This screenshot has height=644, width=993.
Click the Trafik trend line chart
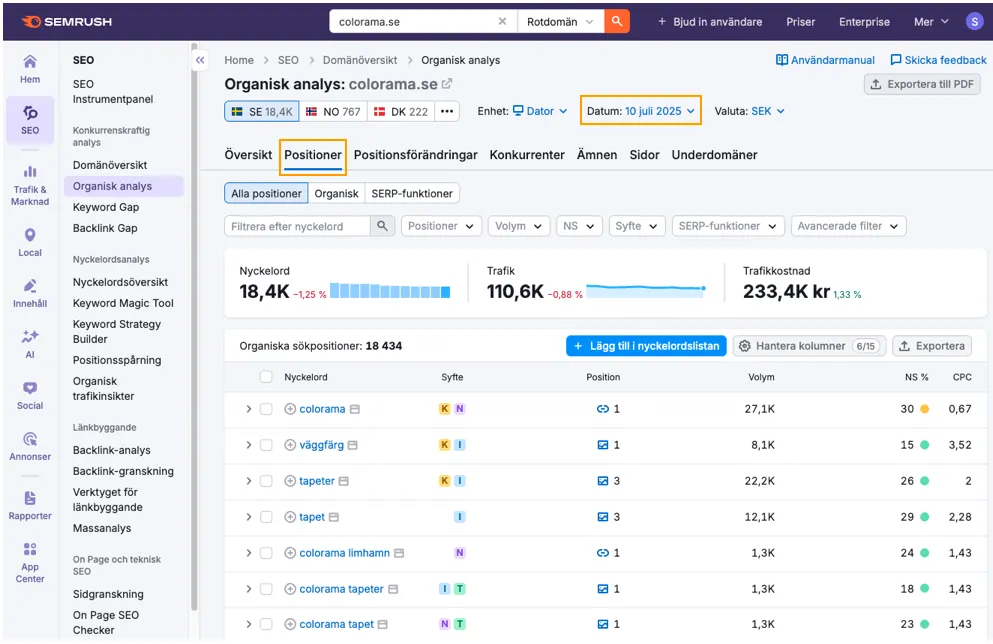coord(646,290)
